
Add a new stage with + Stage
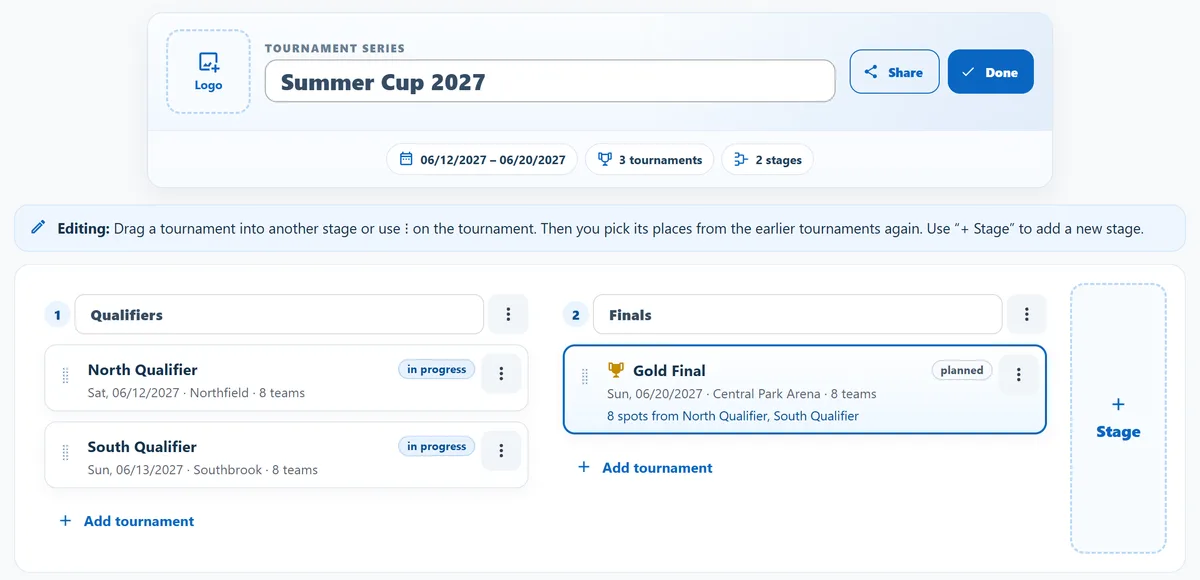[1118, 418]
